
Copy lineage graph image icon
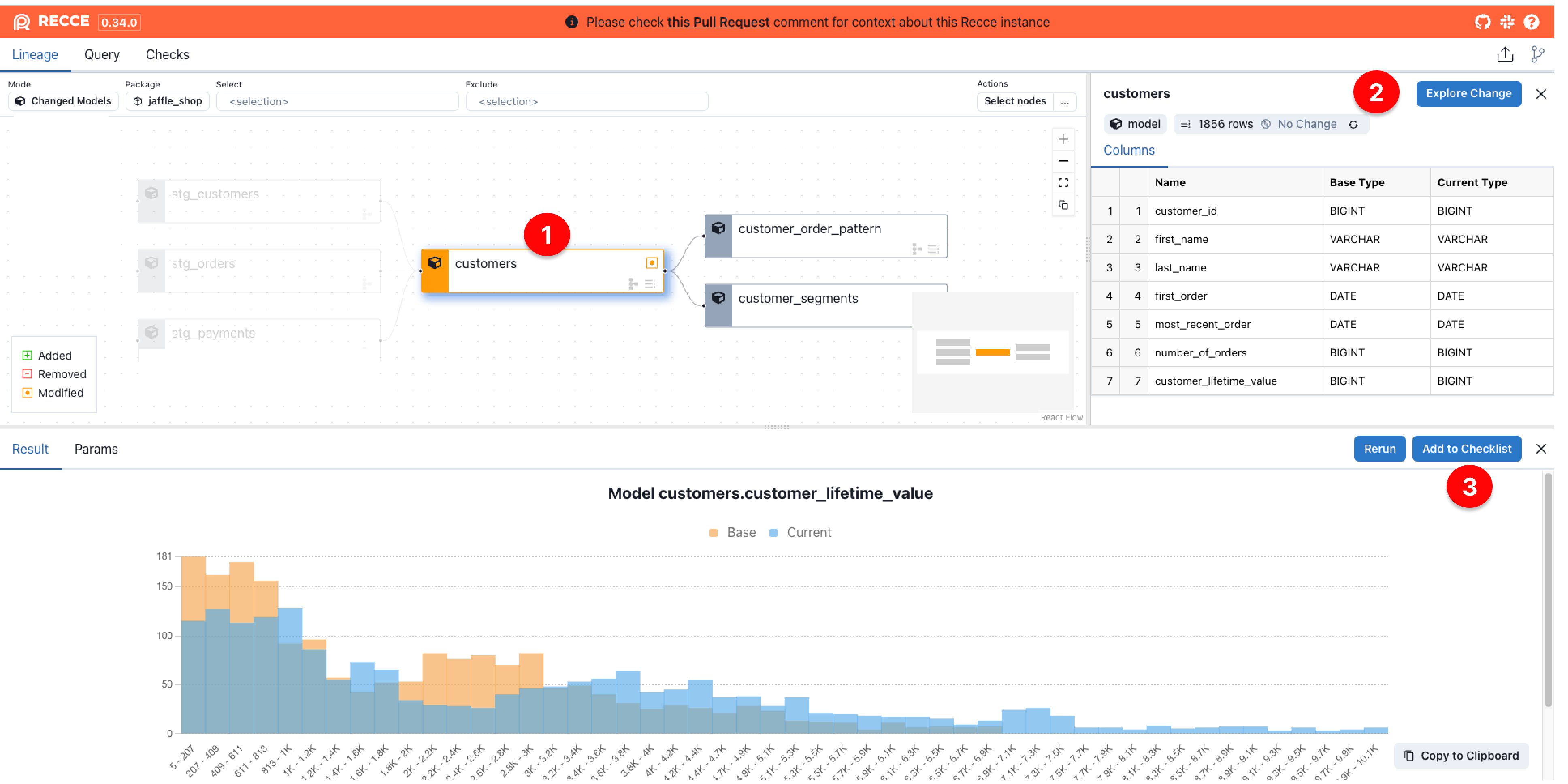coord(1063,205)
